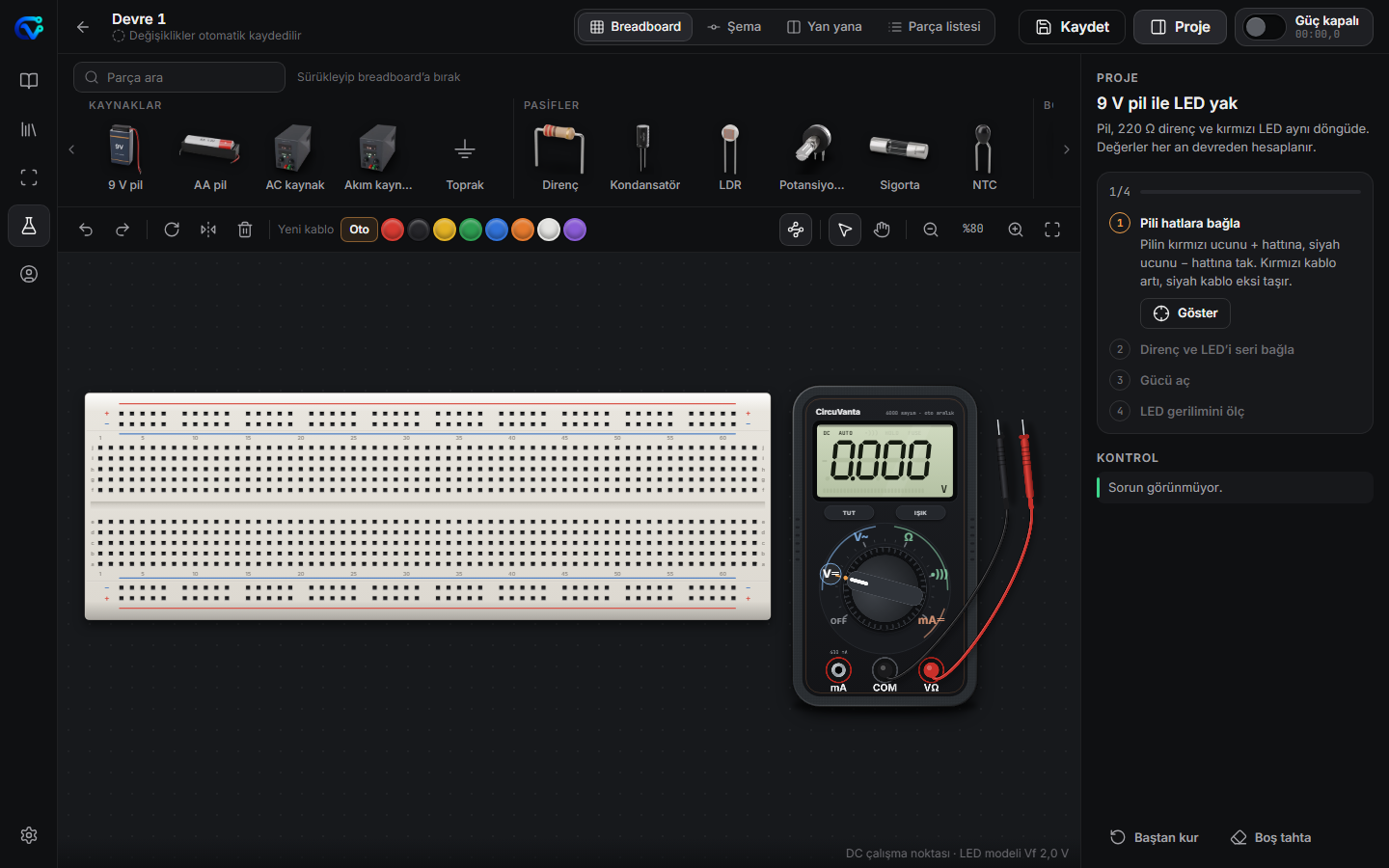
Task: Click the Kaydet save button
Action: click(1073, 27)
